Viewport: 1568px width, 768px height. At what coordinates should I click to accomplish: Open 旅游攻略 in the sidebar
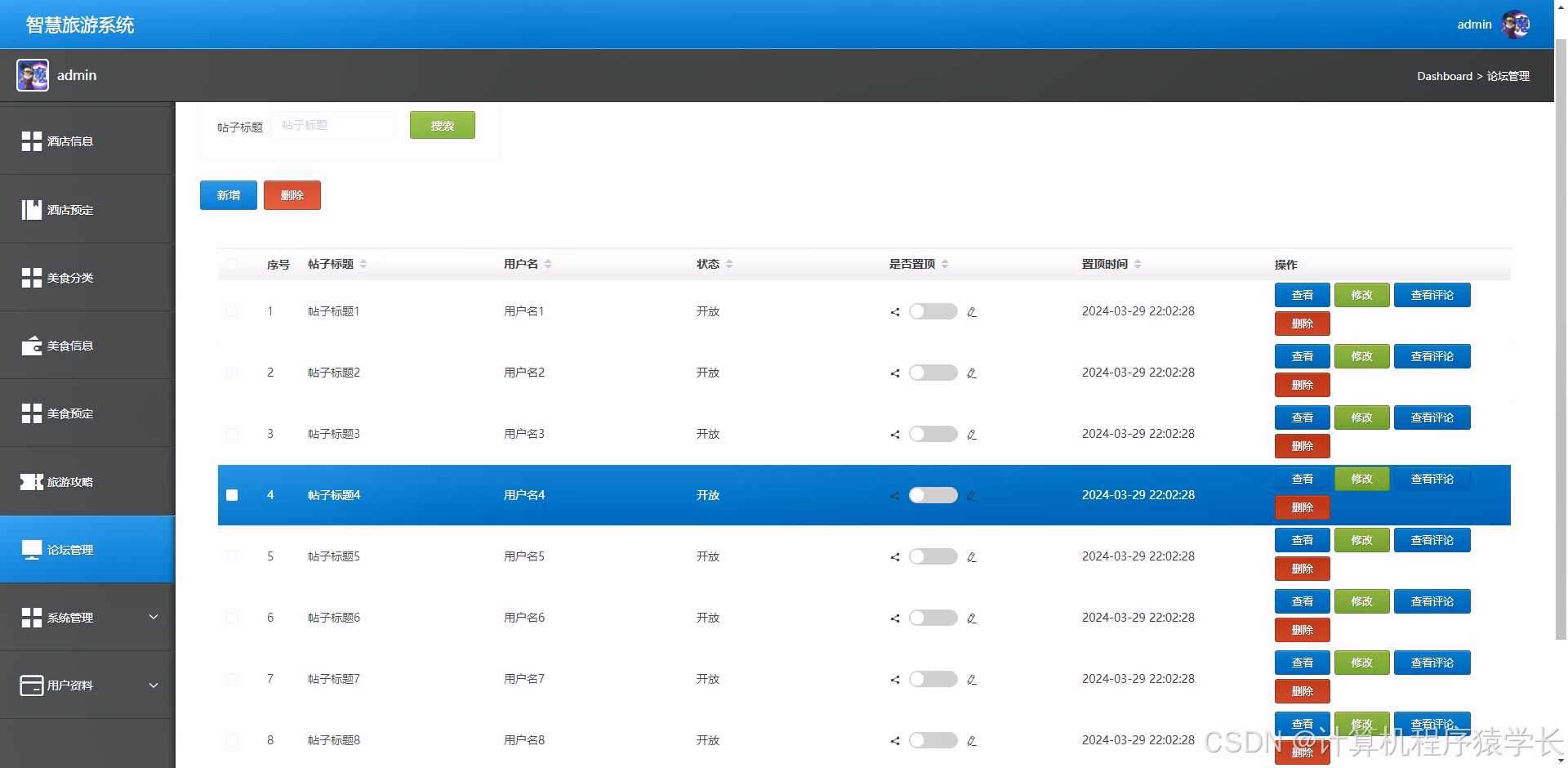click(x=87, y=482)
